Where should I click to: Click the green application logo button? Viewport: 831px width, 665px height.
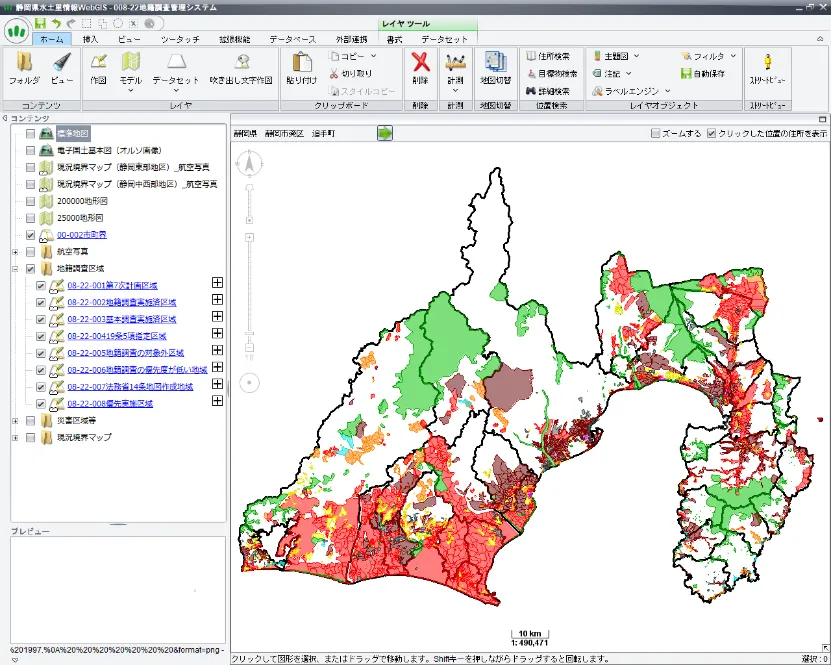[16, 31]
